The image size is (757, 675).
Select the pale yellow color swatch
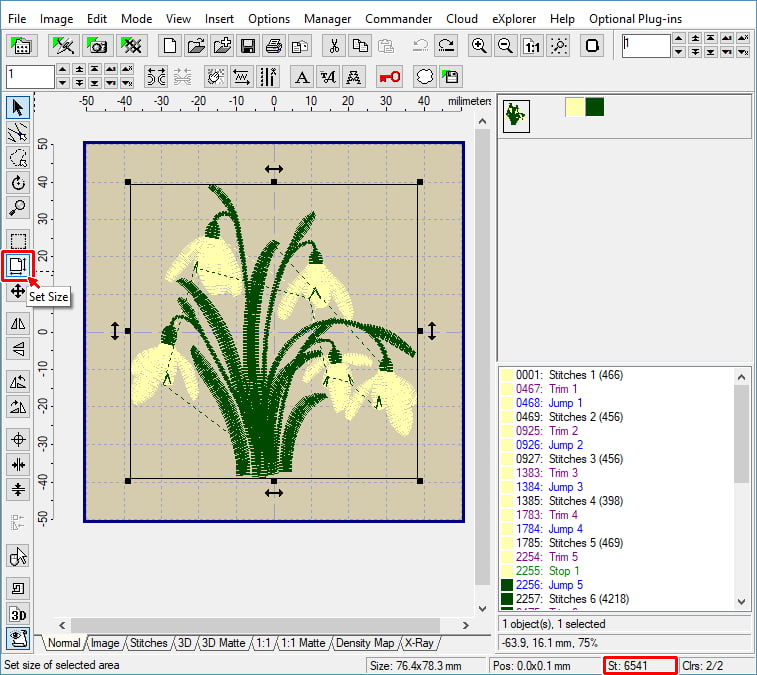coord(575,107)
